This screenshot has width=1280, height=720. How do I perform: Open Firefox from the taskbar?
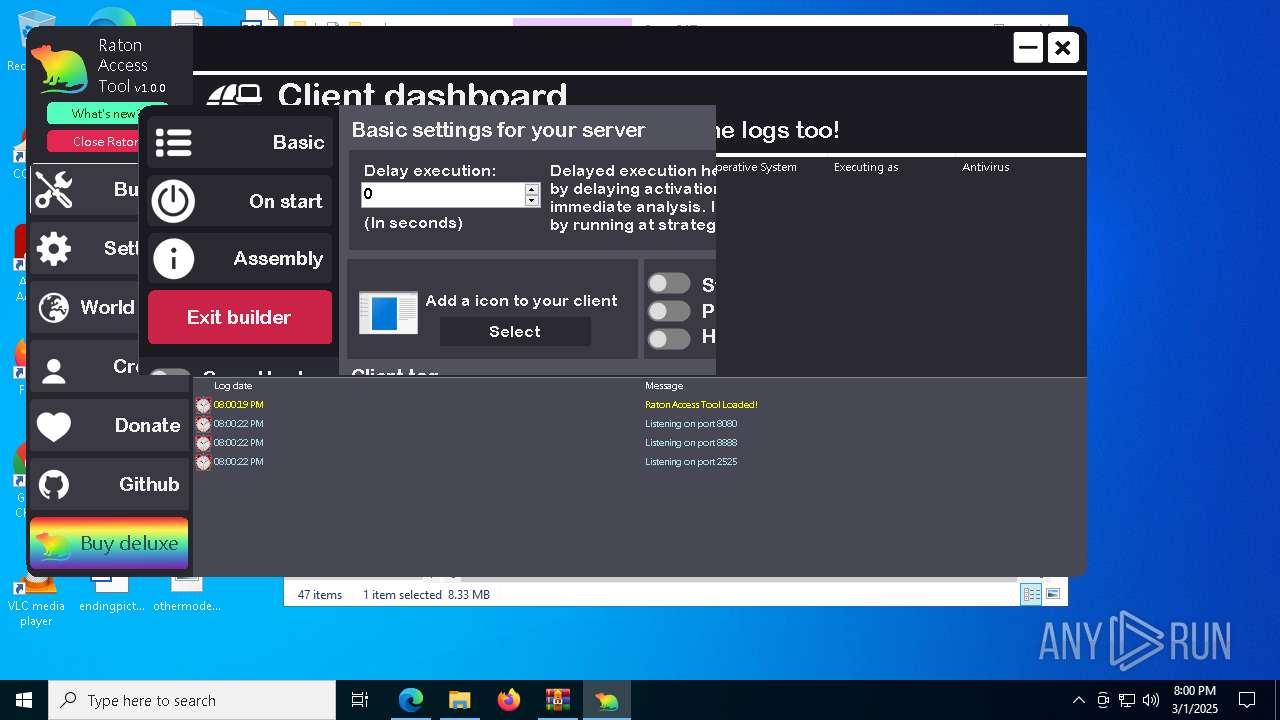pyautogui.click(x=508, y=700)
